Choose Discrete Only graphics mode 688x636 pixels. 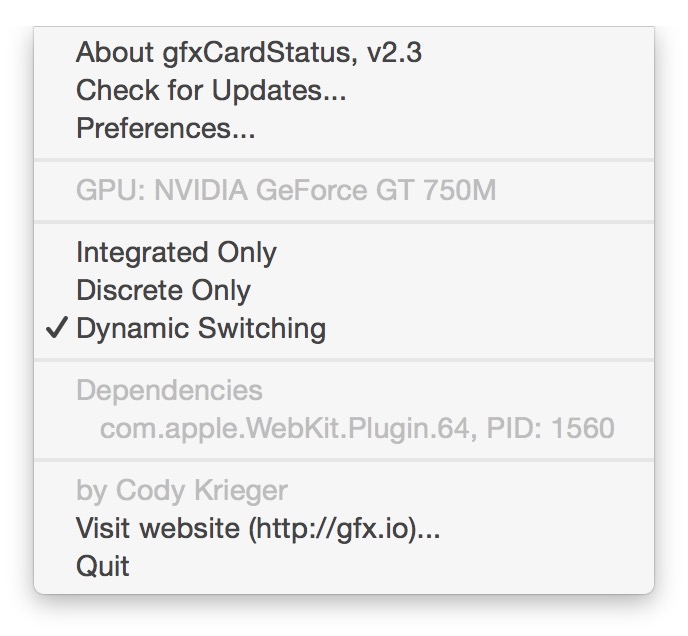click(x=163, y=291)
